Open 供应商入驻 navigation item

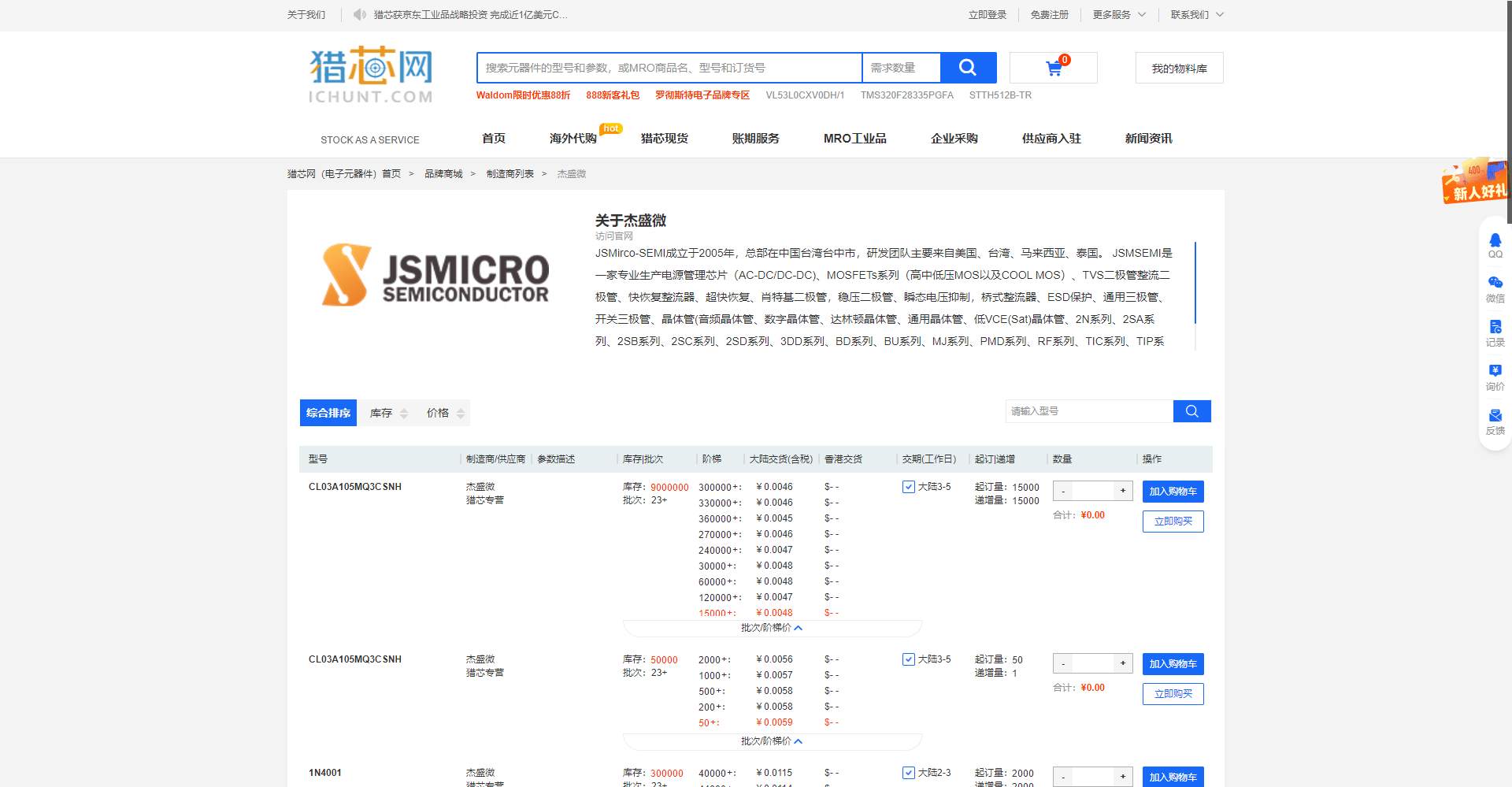click(1051, 138)
